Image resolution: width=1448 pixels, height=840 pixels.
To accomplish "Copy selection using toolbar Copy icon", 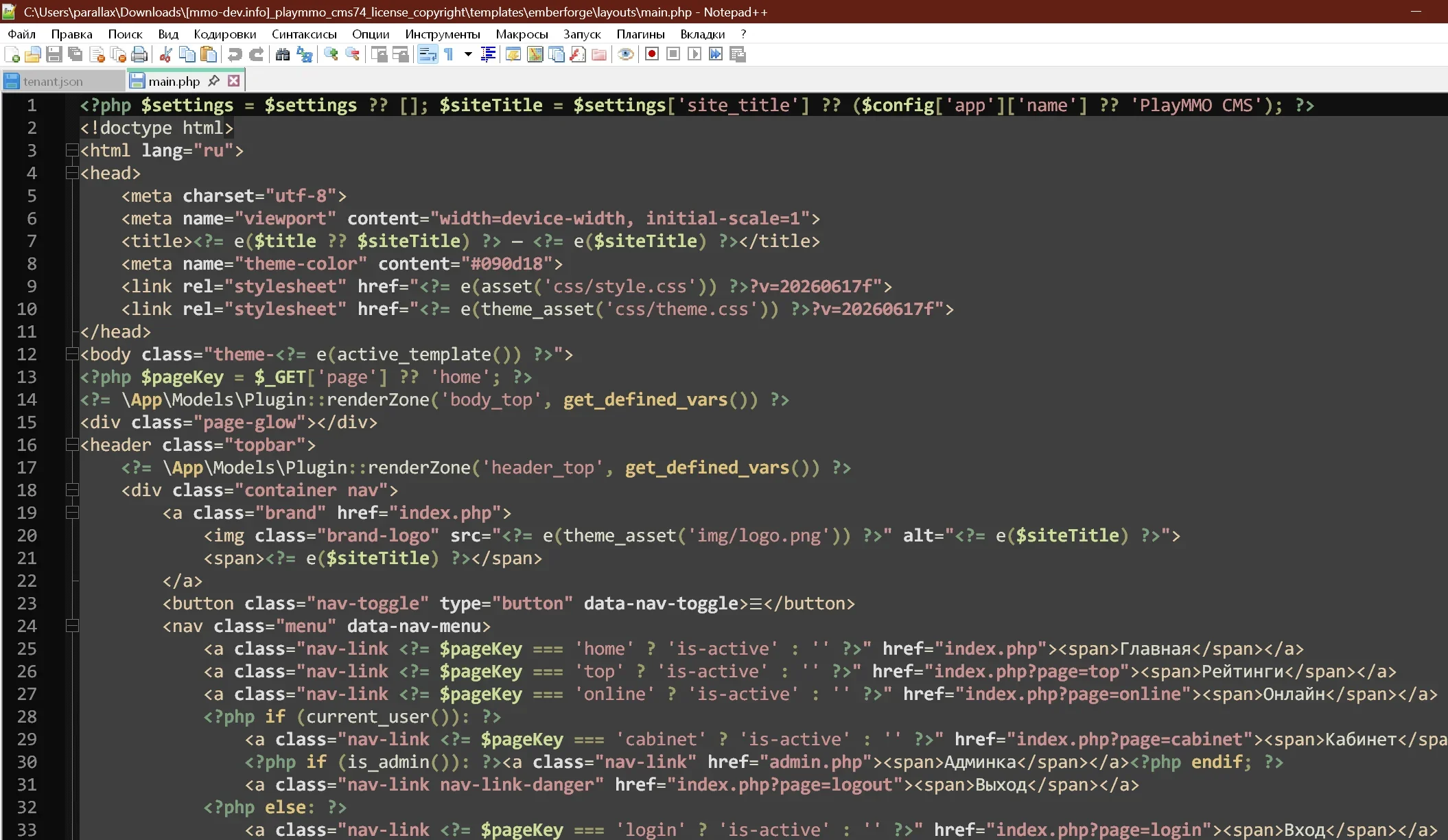I will tap(187, 55).
